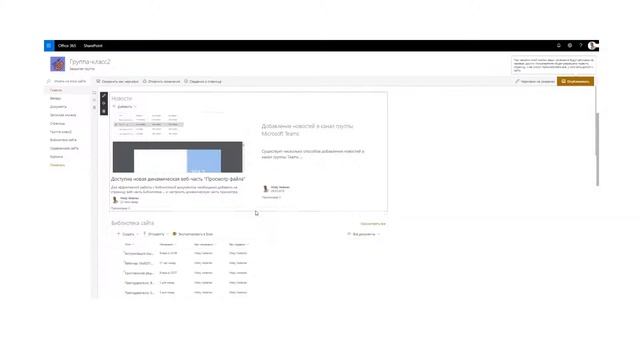Sort by the Изменено column header

(168, 244)
